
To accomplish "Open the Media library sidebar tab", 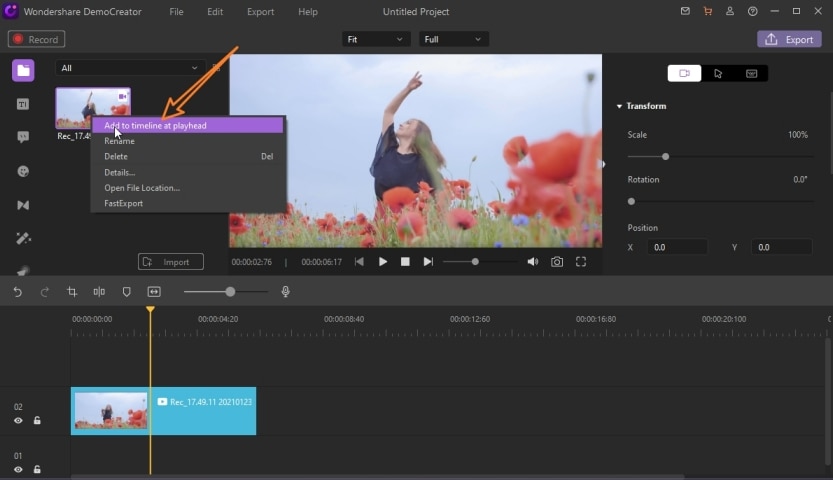I will (x=23, y=71).
